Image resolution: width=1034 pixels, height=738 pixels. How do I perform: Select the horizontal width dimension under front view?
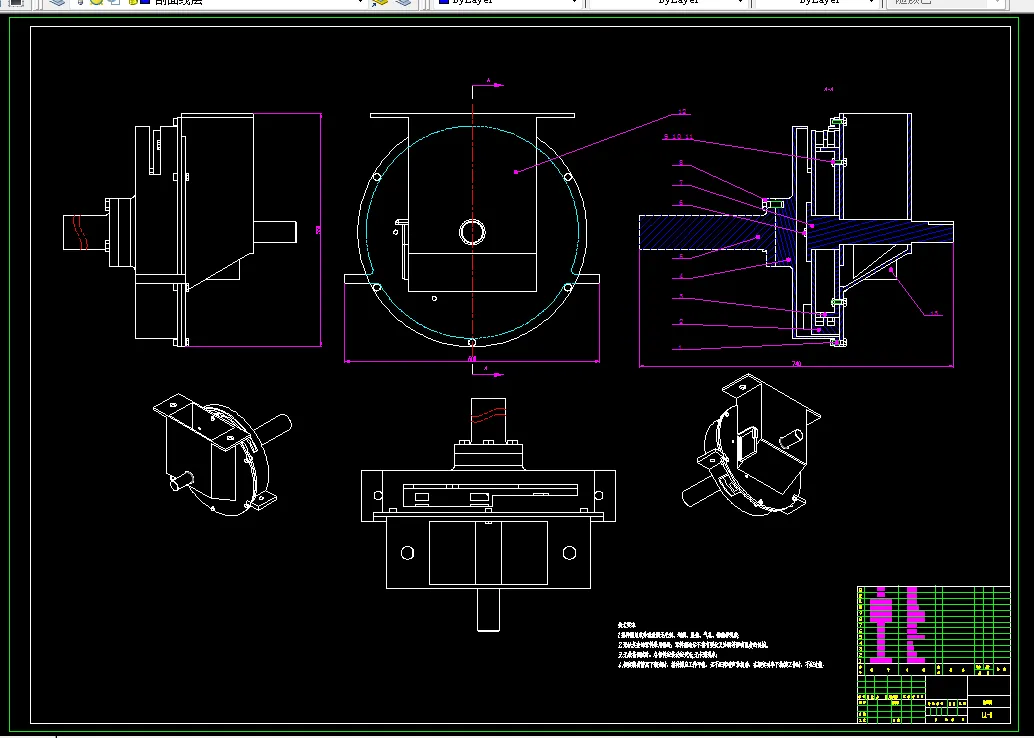point(471,359)
